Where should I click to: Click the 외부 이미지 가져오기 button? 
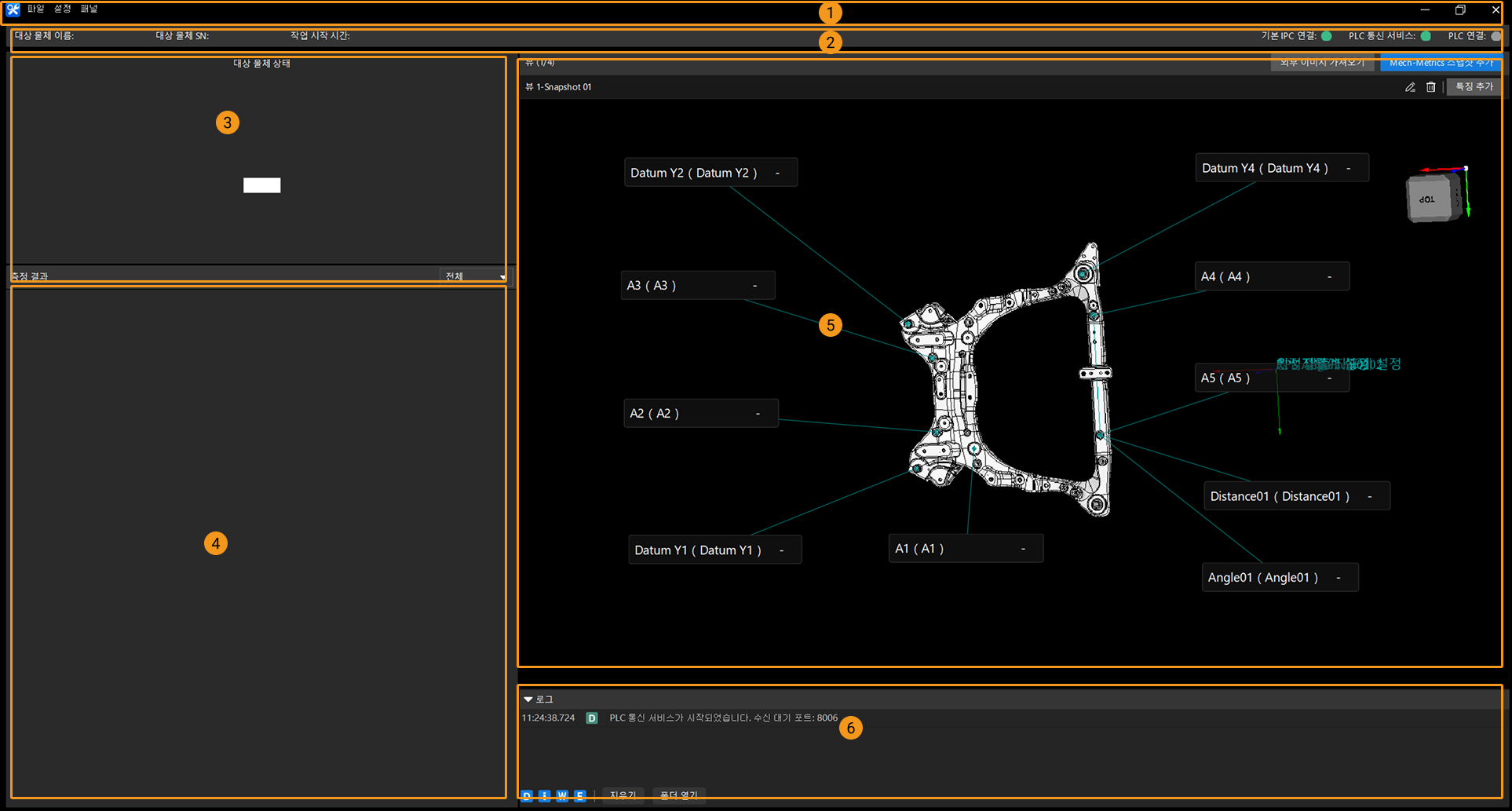click(1323, 63)
